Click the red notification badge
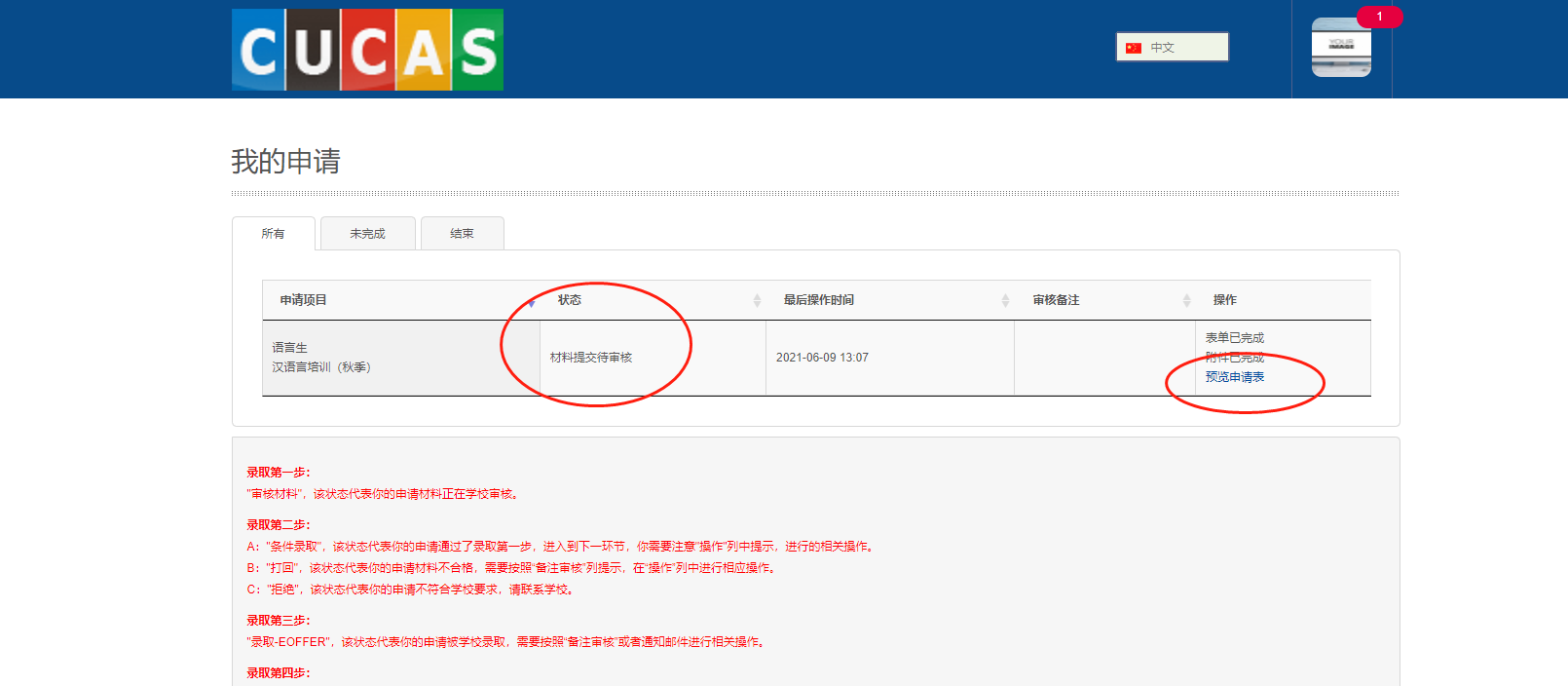 pos(1379,17)
